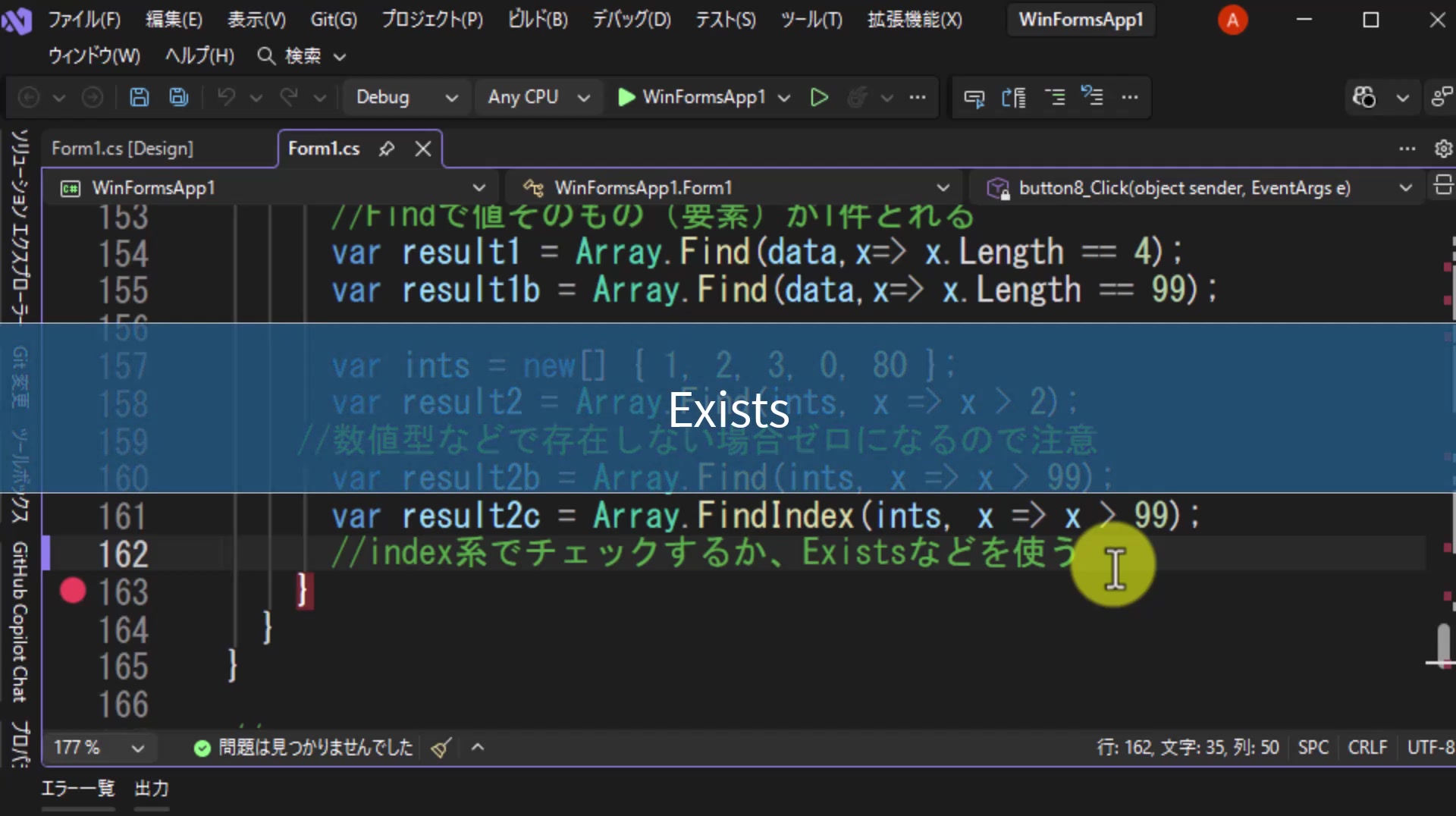1456x816 pixels.
Task: Click the CRLF line ending indicator
Action: click(x=1367, y=748)
